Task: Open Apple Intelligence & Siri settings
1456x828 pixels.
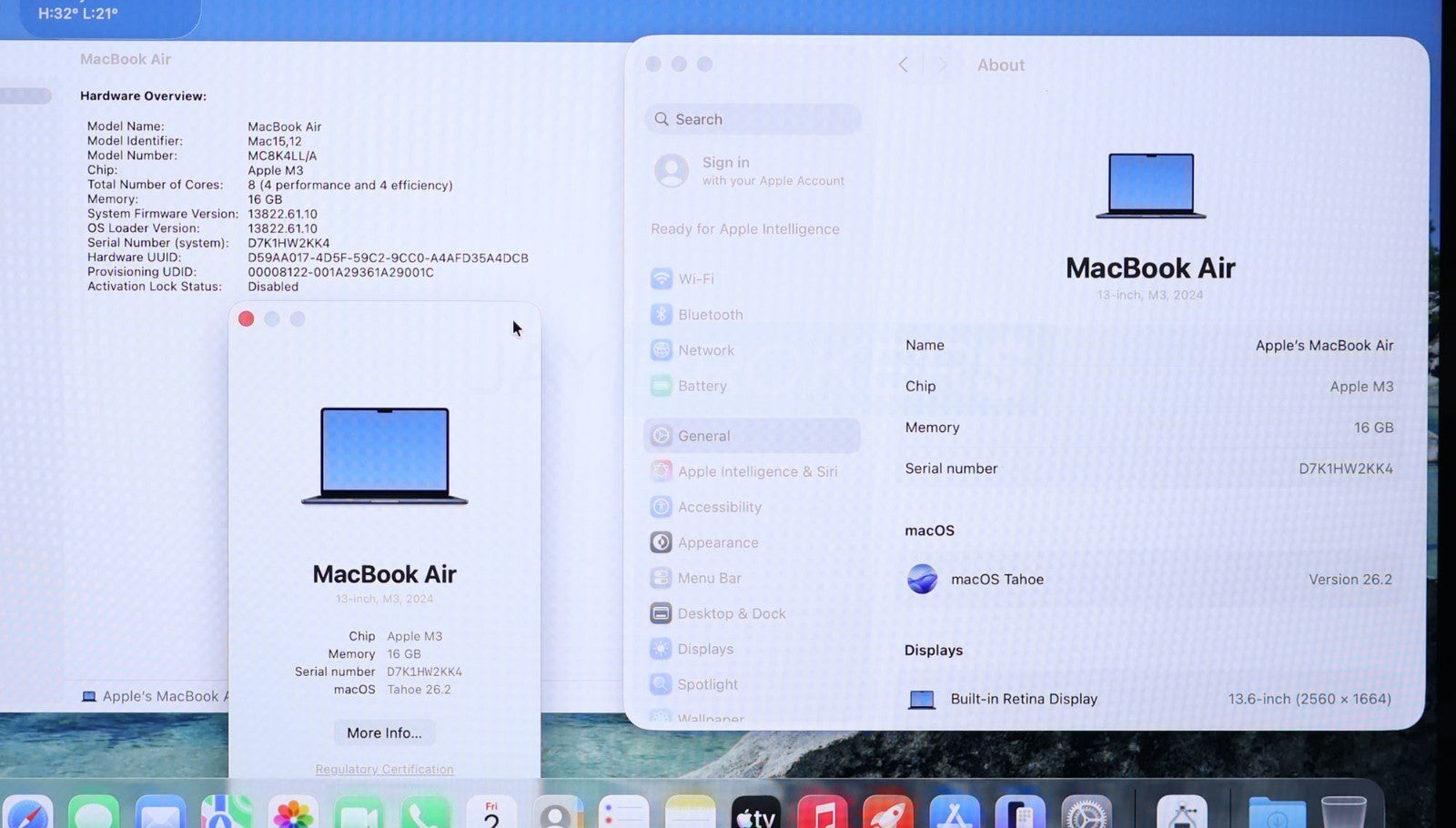Action: coord(756,471)
